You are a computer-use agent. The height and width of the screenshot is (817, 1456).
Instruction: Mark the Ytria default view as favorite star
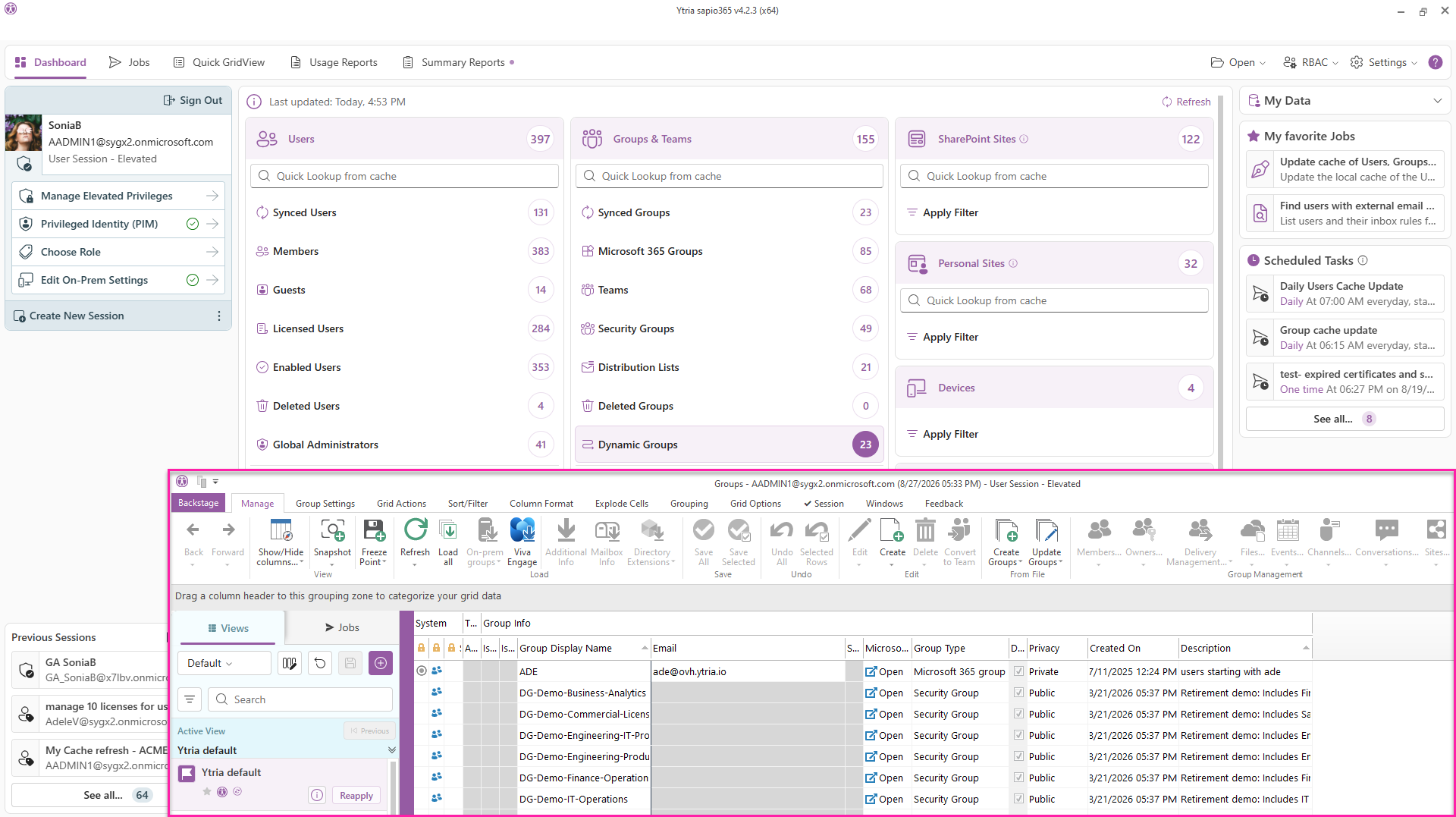click(207, 791)
